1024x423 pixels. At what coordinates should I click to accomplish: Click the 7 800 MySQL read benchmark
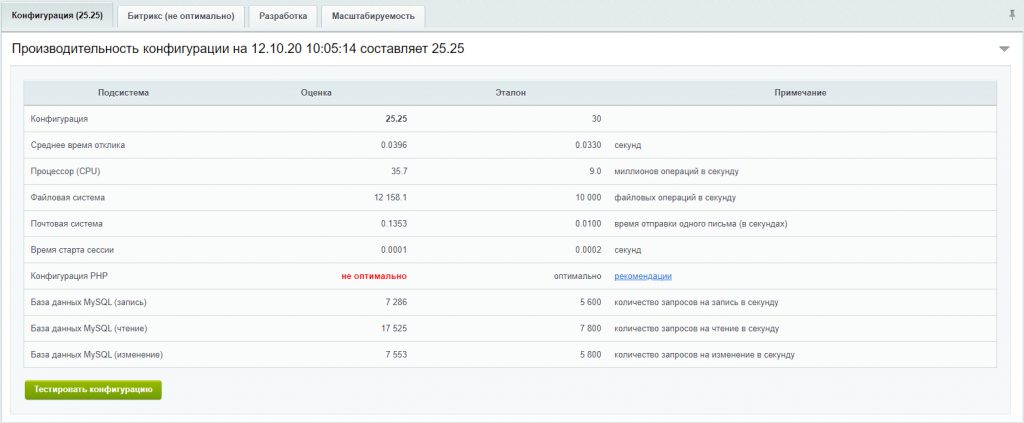[590, 329]
